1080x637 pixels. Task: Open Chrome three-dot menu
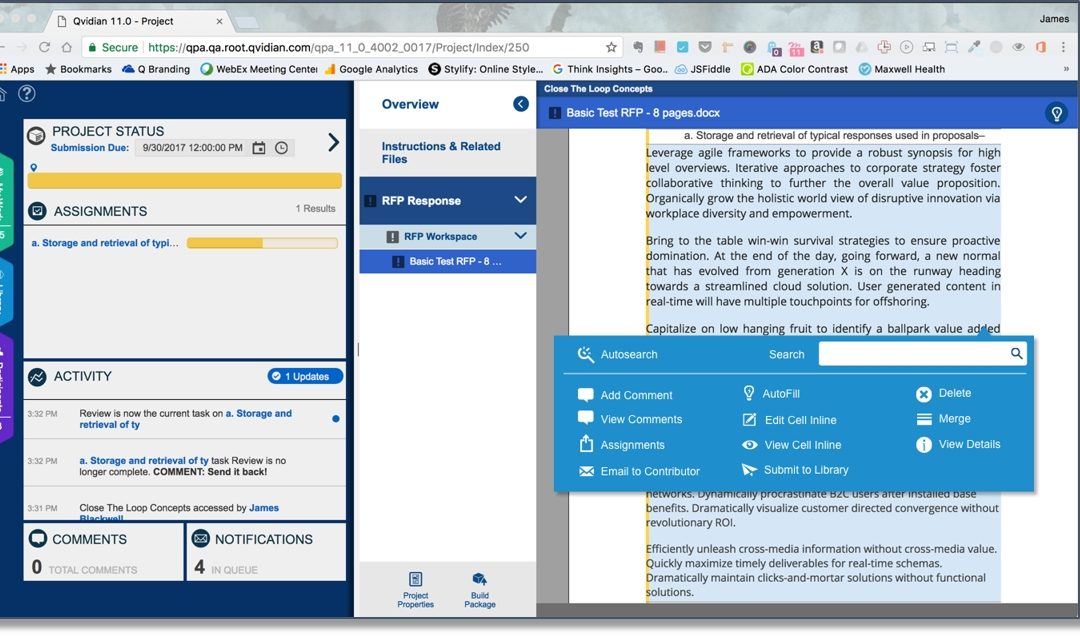(1063, 47)
